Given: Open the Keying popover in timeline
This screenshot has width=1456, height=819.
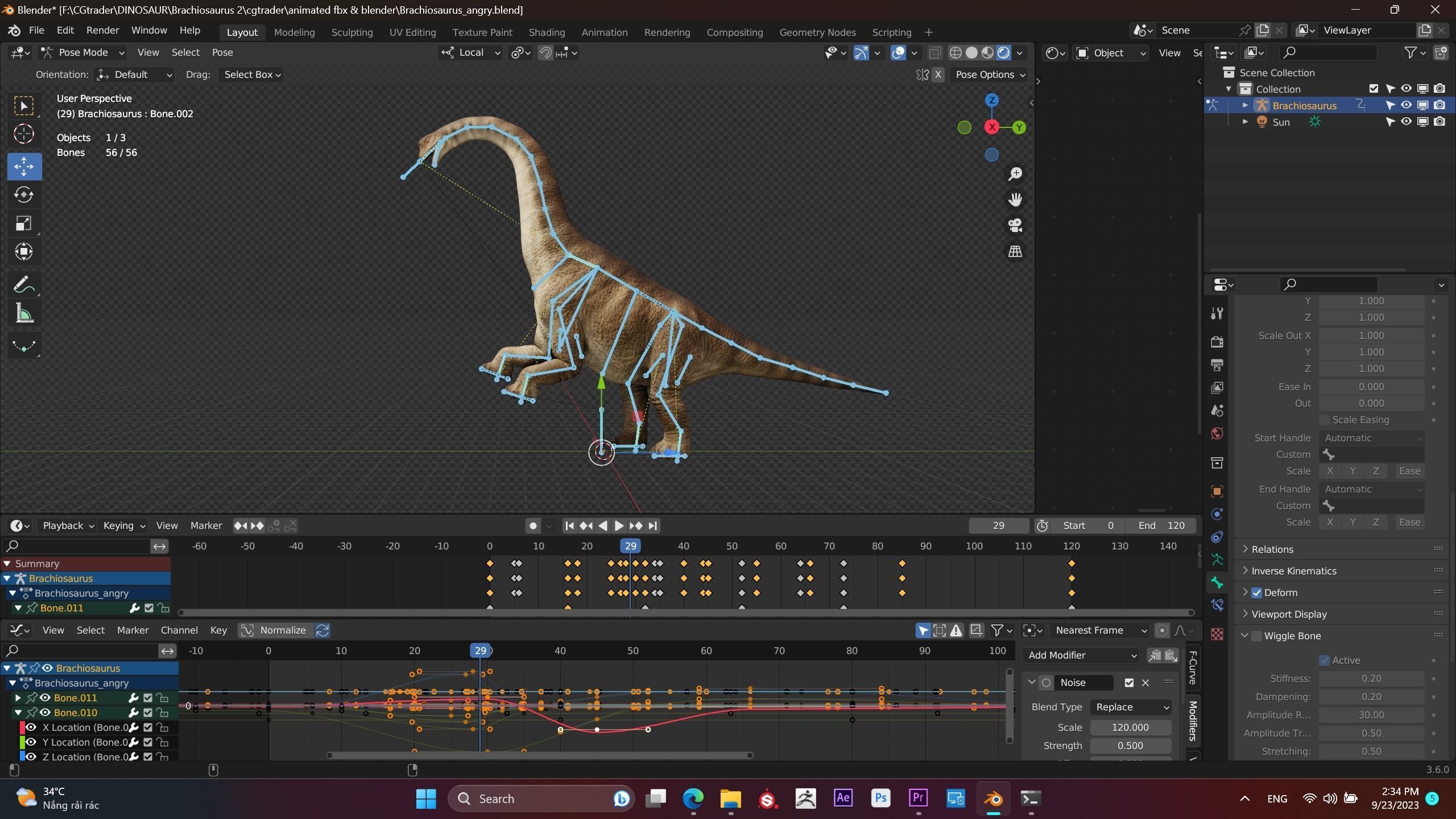Looking at the screenshot, I should click(x=124, y=526).
